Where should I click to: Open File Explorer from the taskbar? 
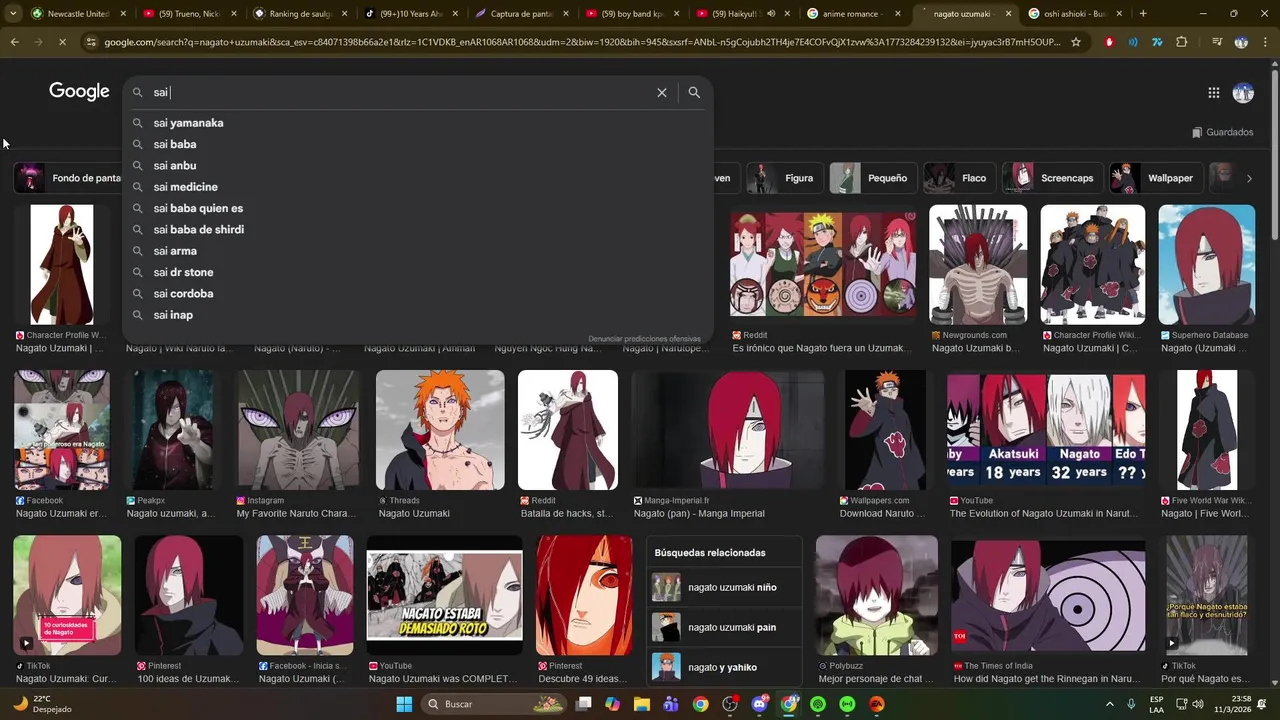(x=642, y=704)
